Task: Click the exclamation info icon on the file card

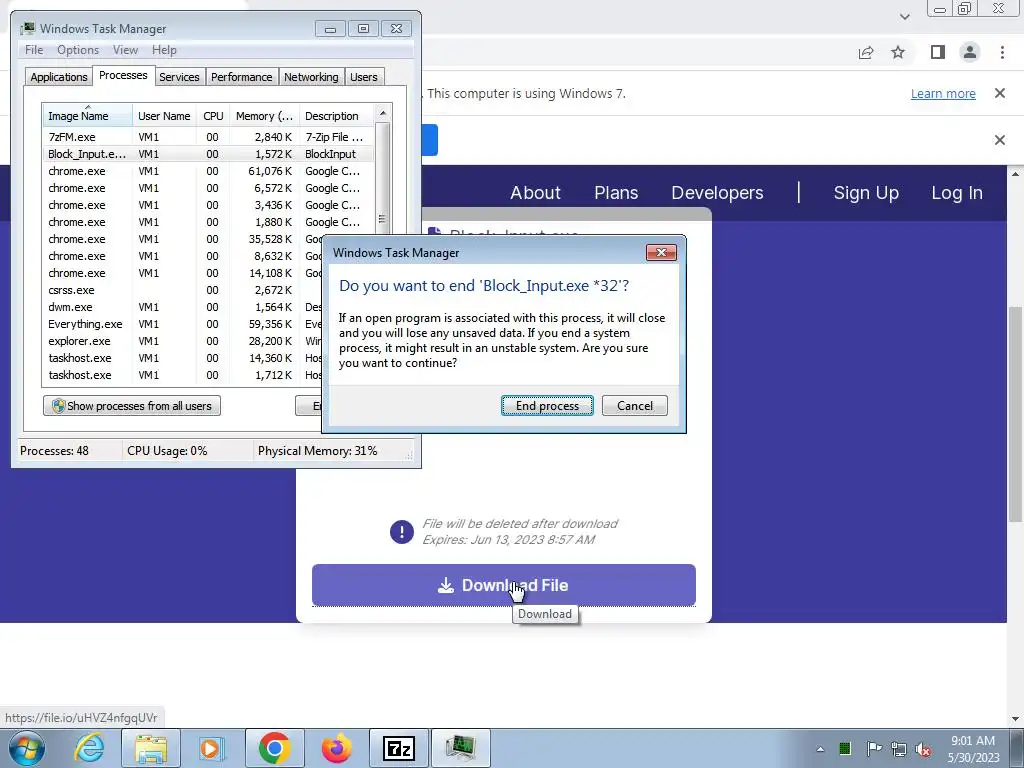Action: point(402,532)
